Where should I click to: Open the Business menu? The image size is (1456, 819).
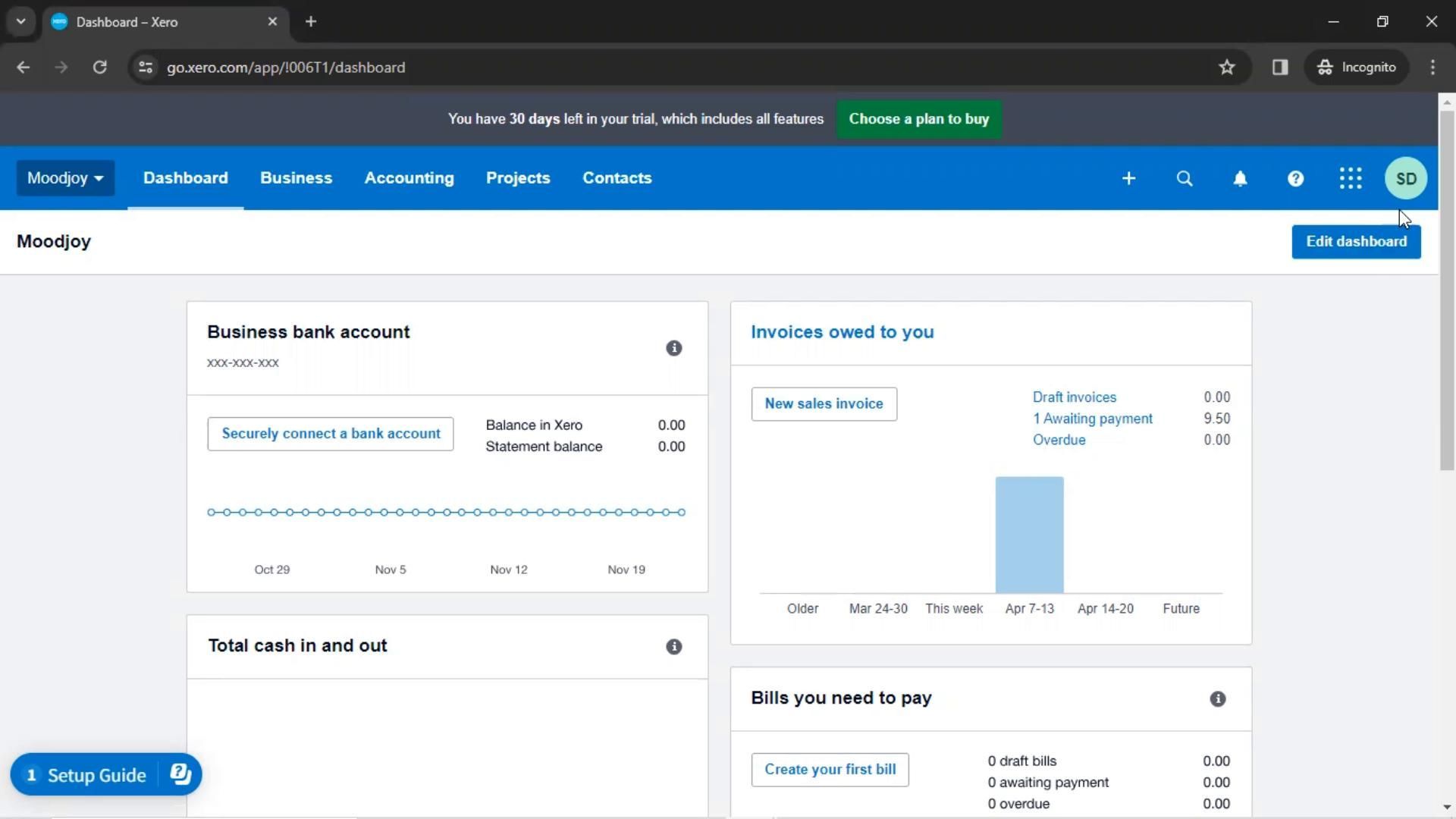click(x=296, y=178)
